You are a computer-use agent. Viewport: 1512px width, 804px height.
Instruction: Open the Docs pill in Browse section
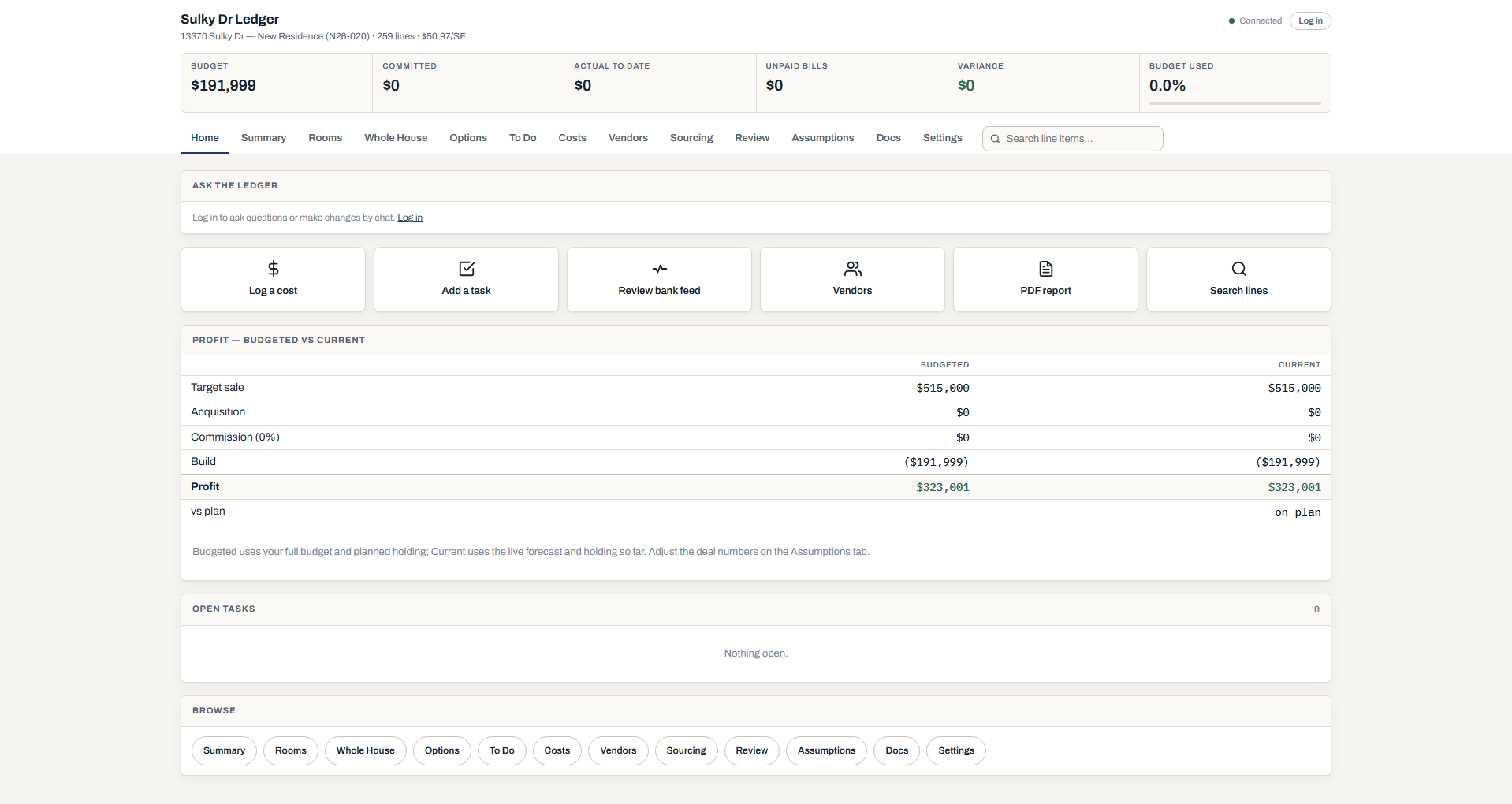click(x=897, y=750)
